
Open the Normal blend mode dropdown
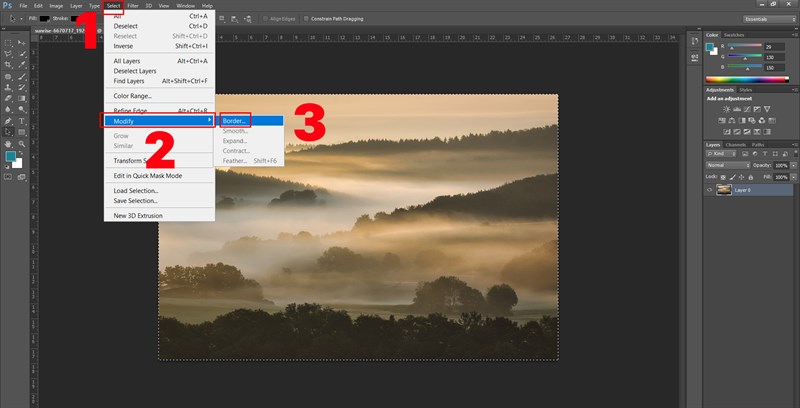tap(726, 164)
